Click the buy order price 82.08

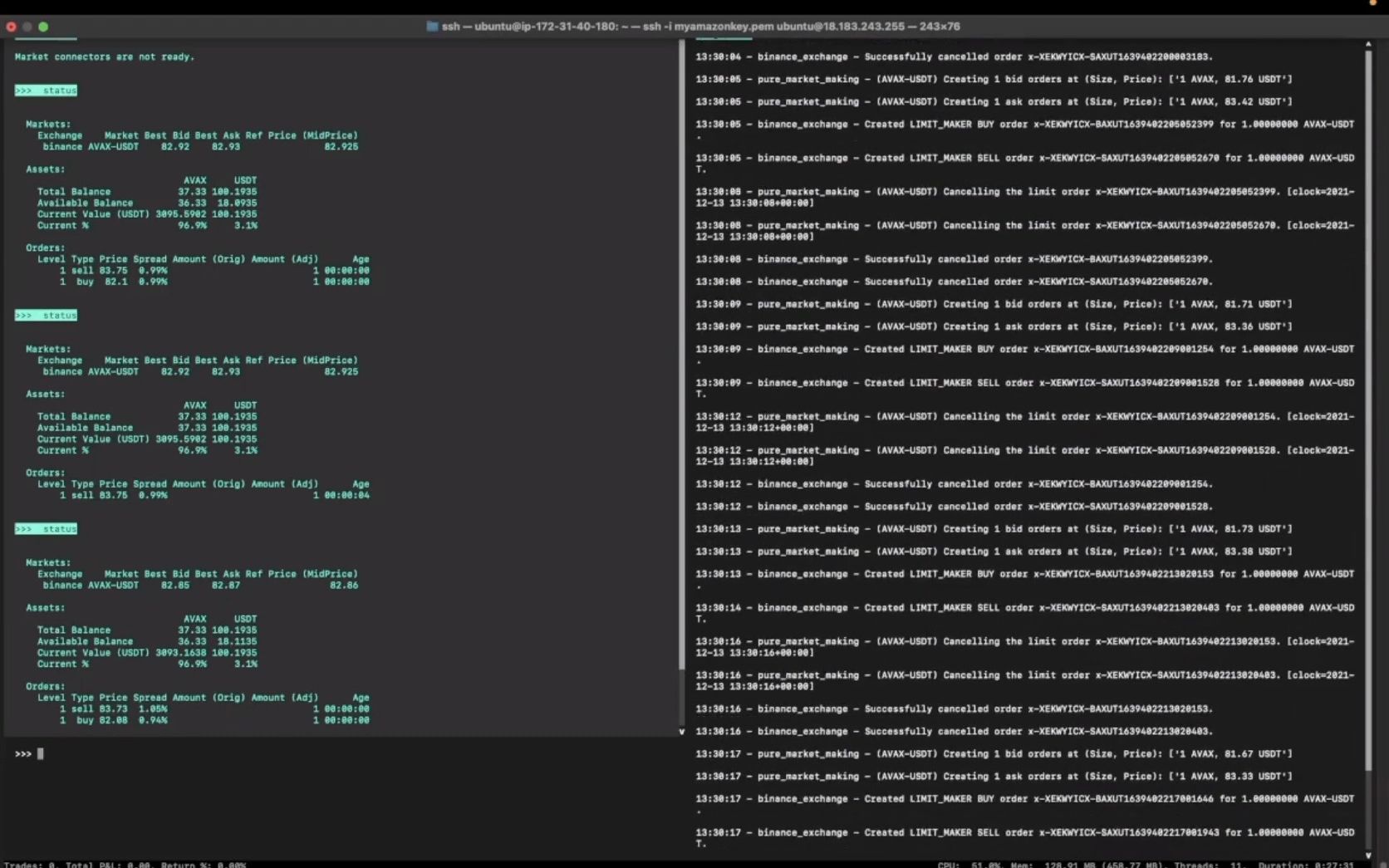(x=113, y=720)
